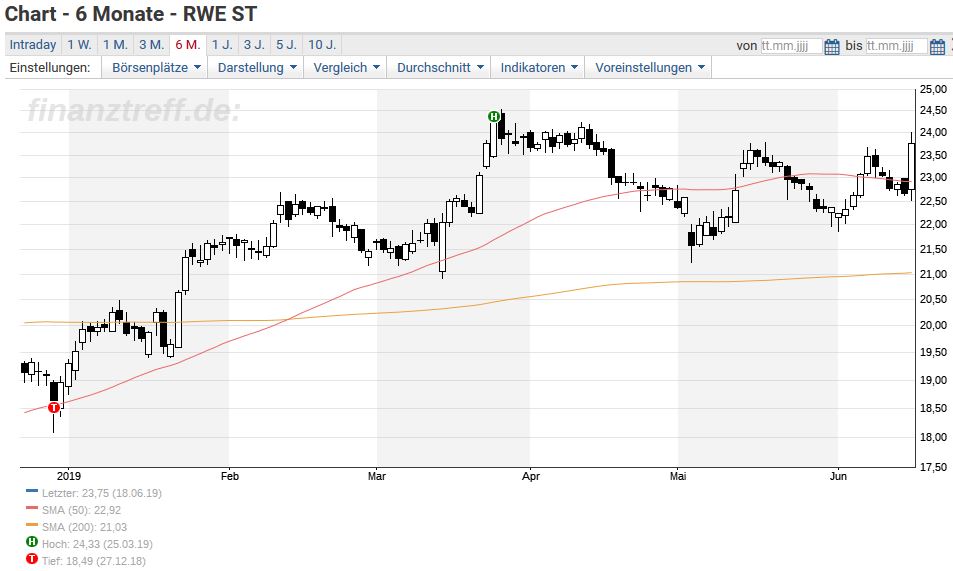
Task: Click the orange SMA (200) legend color line
Action: (32, 524)
